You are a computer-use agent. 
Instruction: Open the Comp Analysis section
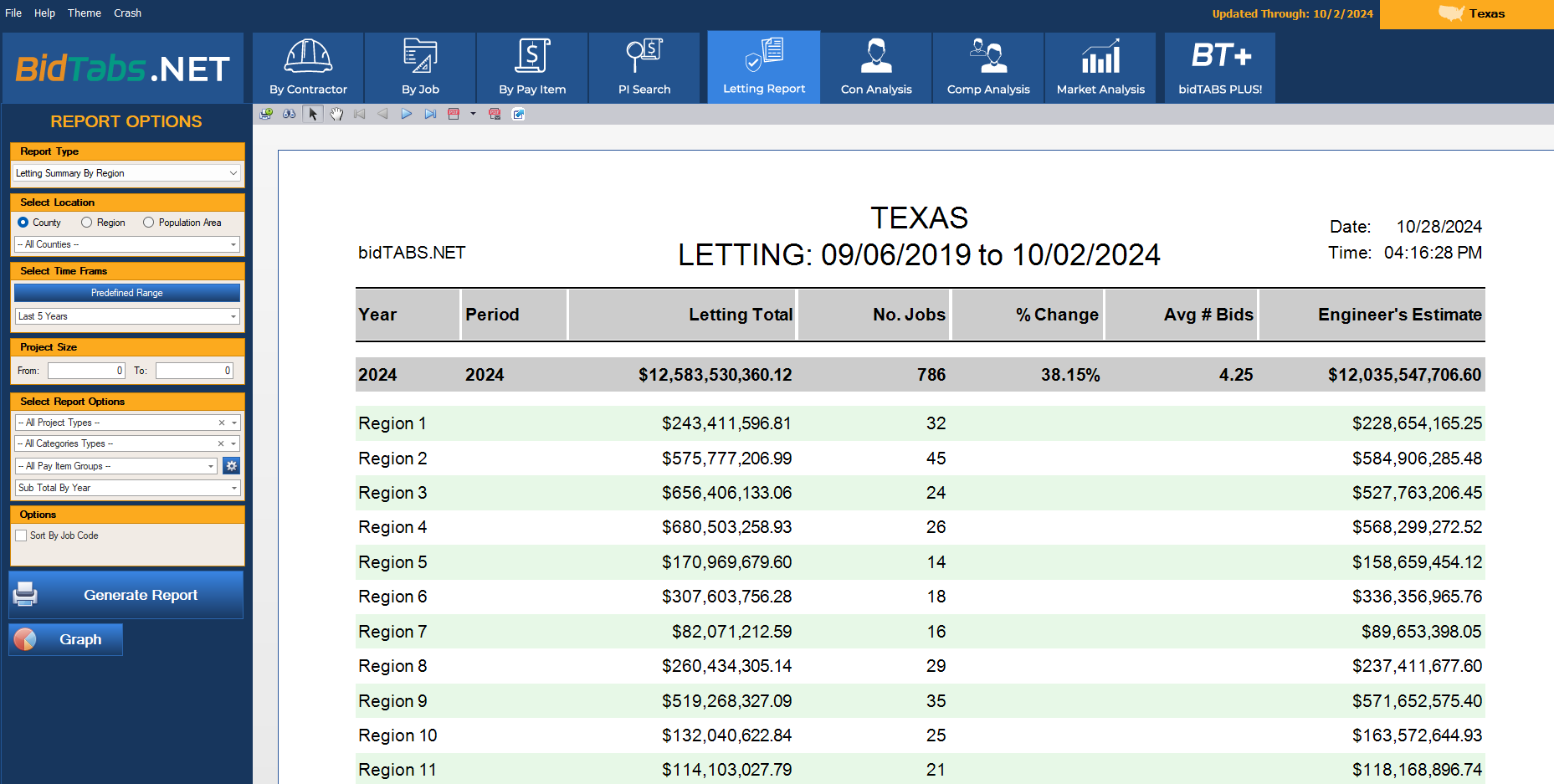point(988,68)
